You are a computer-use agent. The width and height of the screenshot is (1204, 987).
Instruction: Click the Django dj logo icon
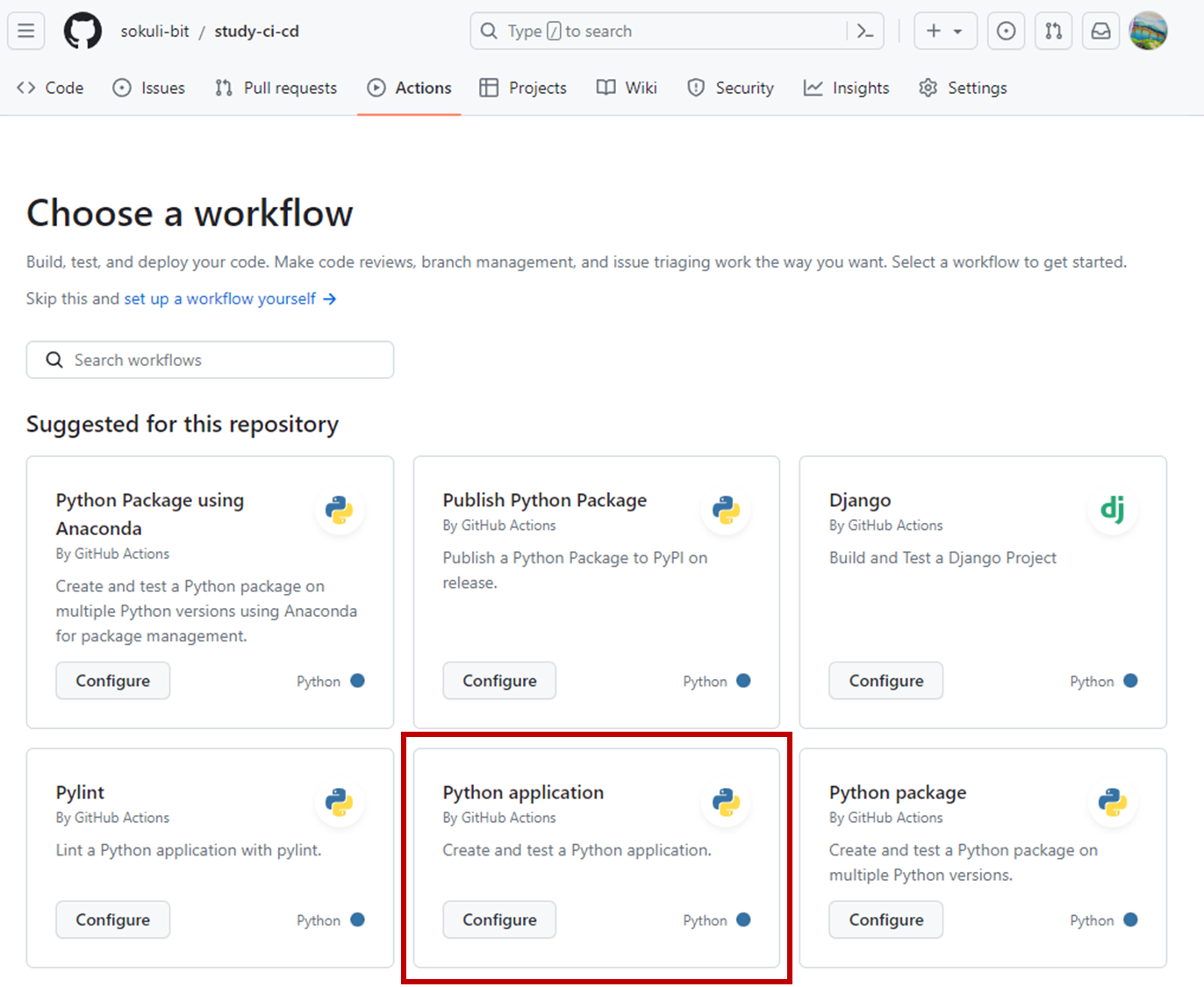1113,509
